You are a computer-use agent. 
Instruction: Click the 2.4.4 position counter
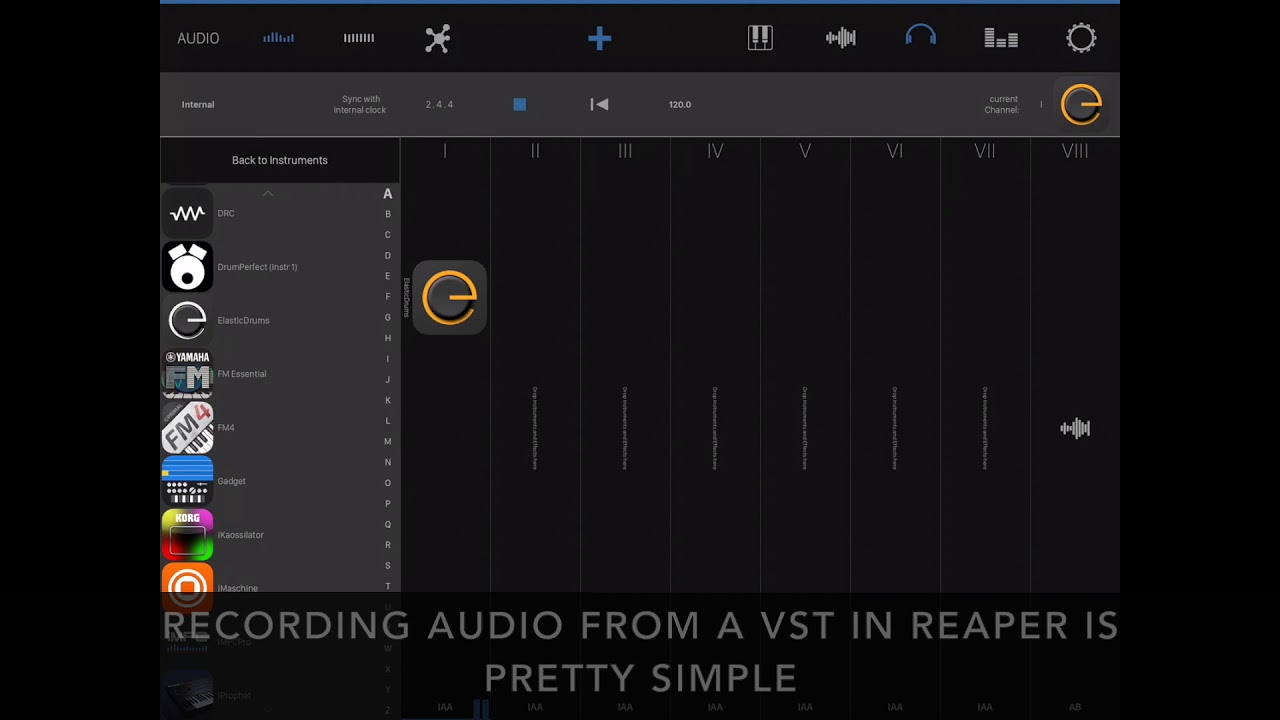439,104
